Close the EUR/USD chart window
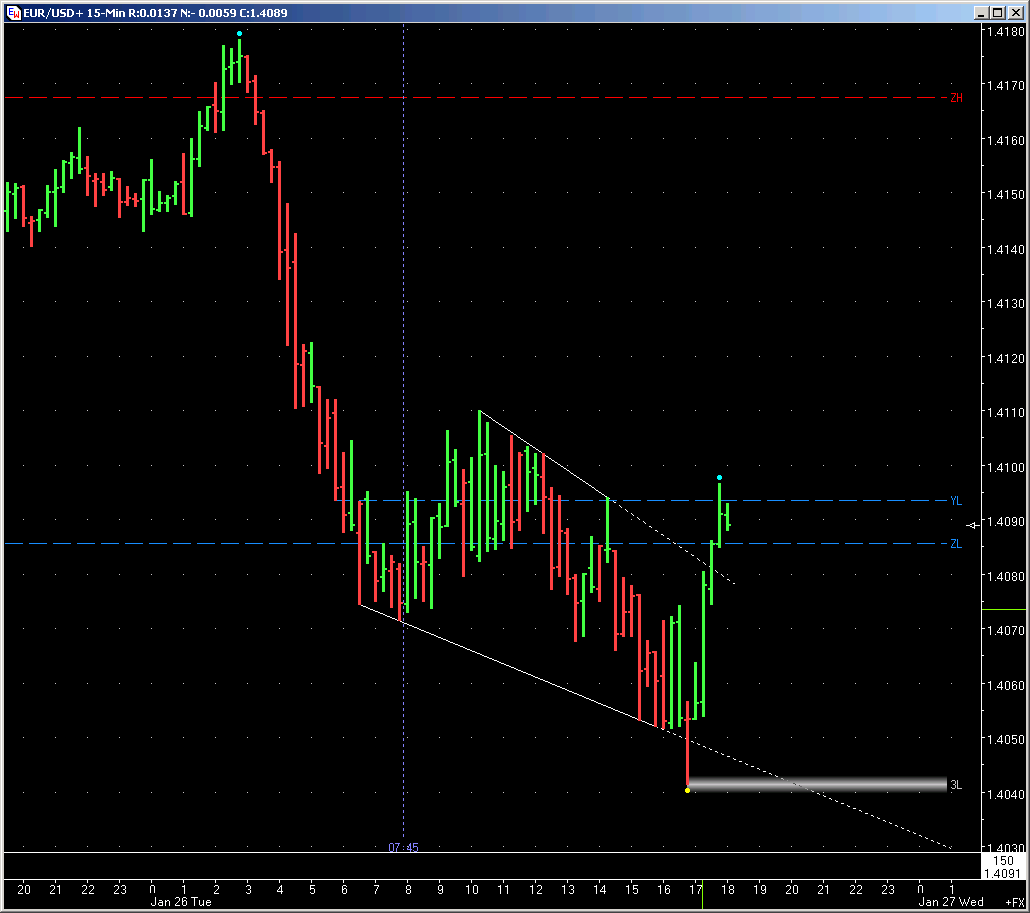The image size is (1030, 913). [1014, 12]
